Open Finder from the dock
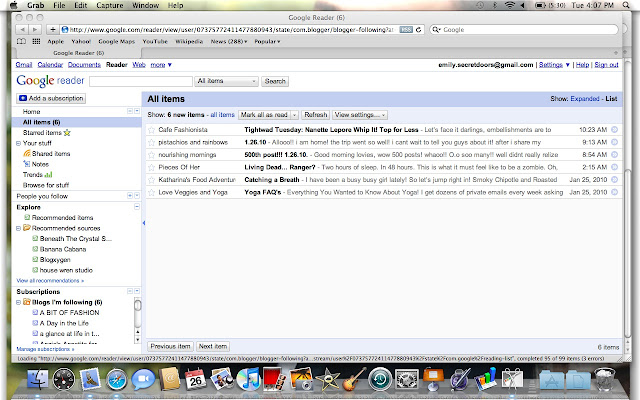The image size is (640, 400). click(38, 380)
